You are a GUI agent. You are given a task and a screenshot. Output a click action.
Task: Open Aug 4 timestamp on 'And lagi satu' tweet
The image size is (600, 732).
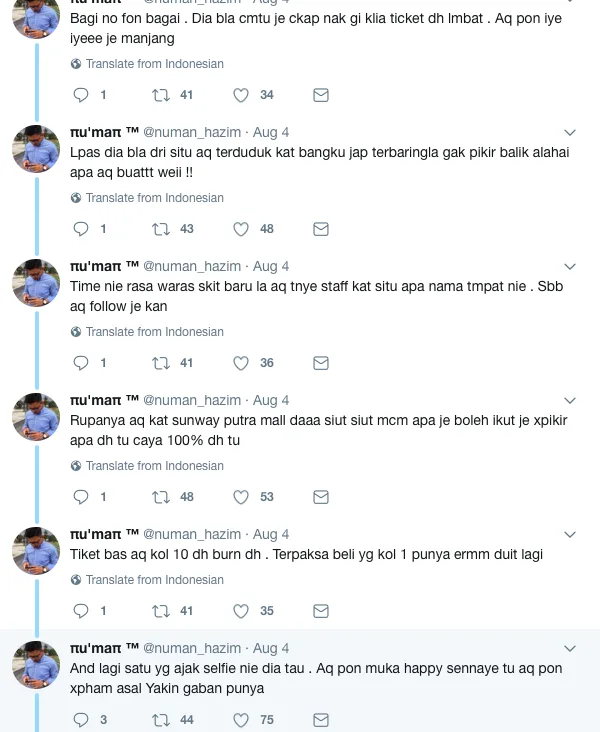(x=271, y=649)
